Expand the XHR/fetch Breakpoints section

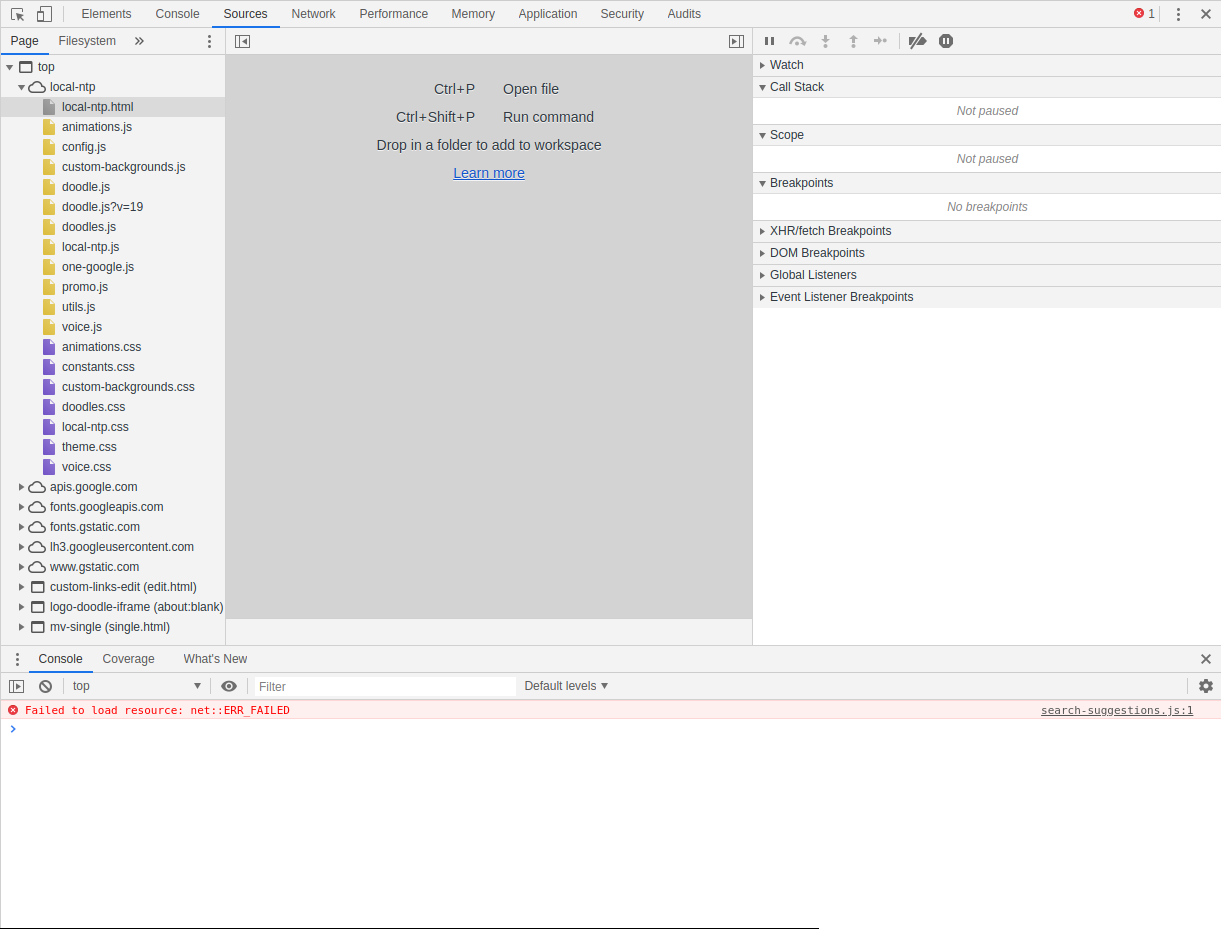[x=762, y=231]
